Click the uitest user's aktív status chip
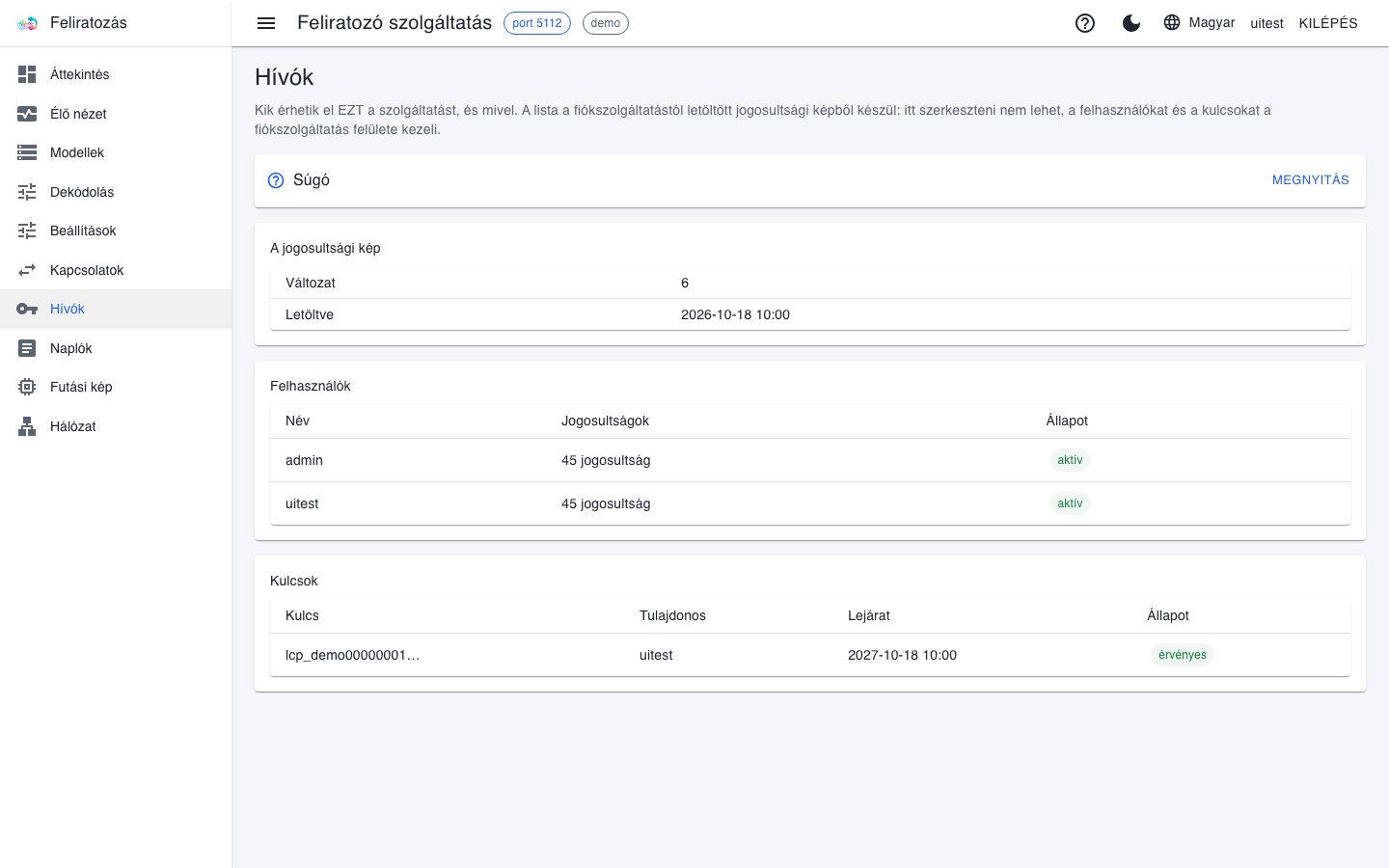The image size is (1389, 868). [x=1070, y=503]
